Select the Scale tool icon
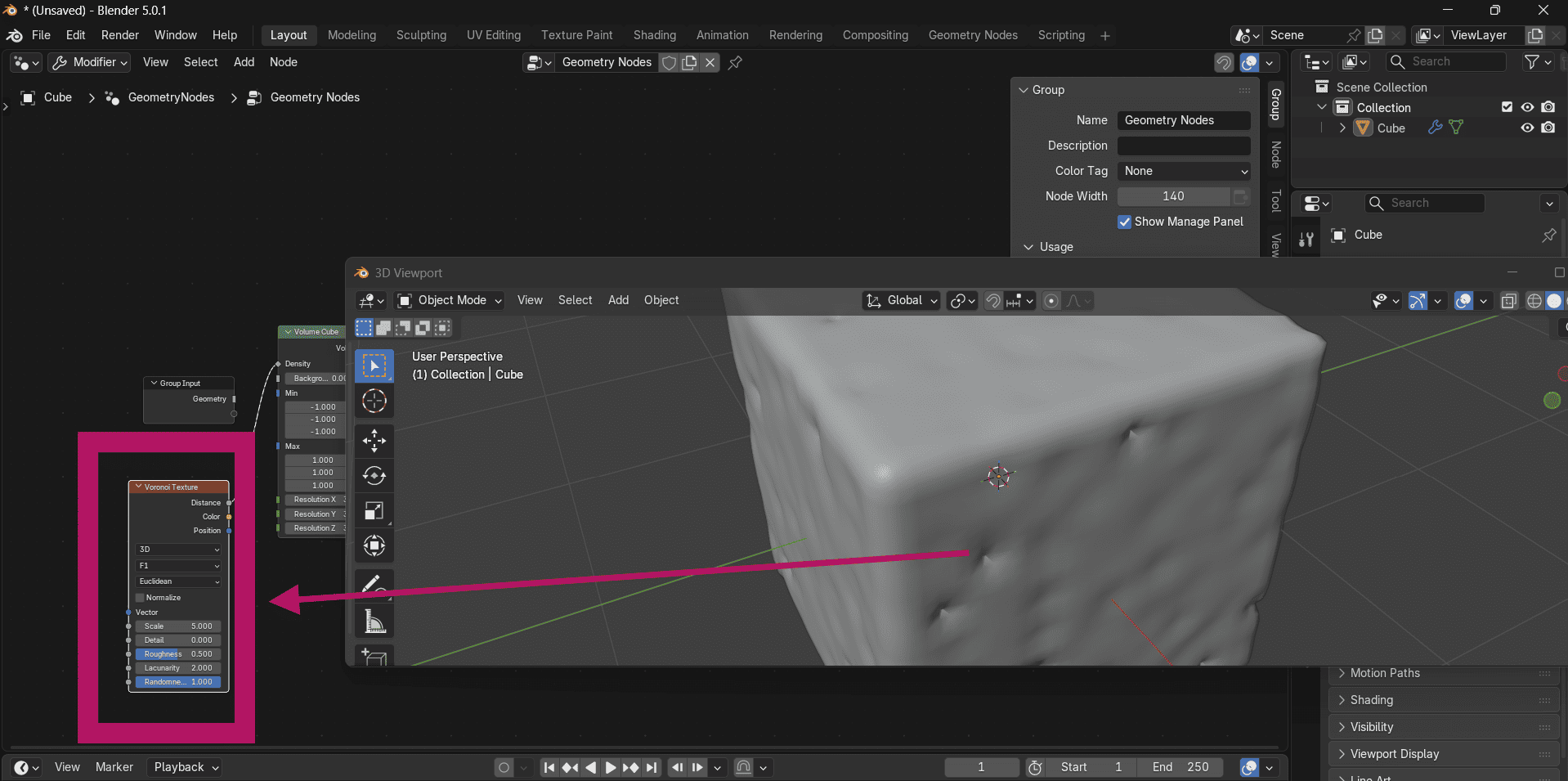Screen dimensions: 1568x781 [374, 511]
